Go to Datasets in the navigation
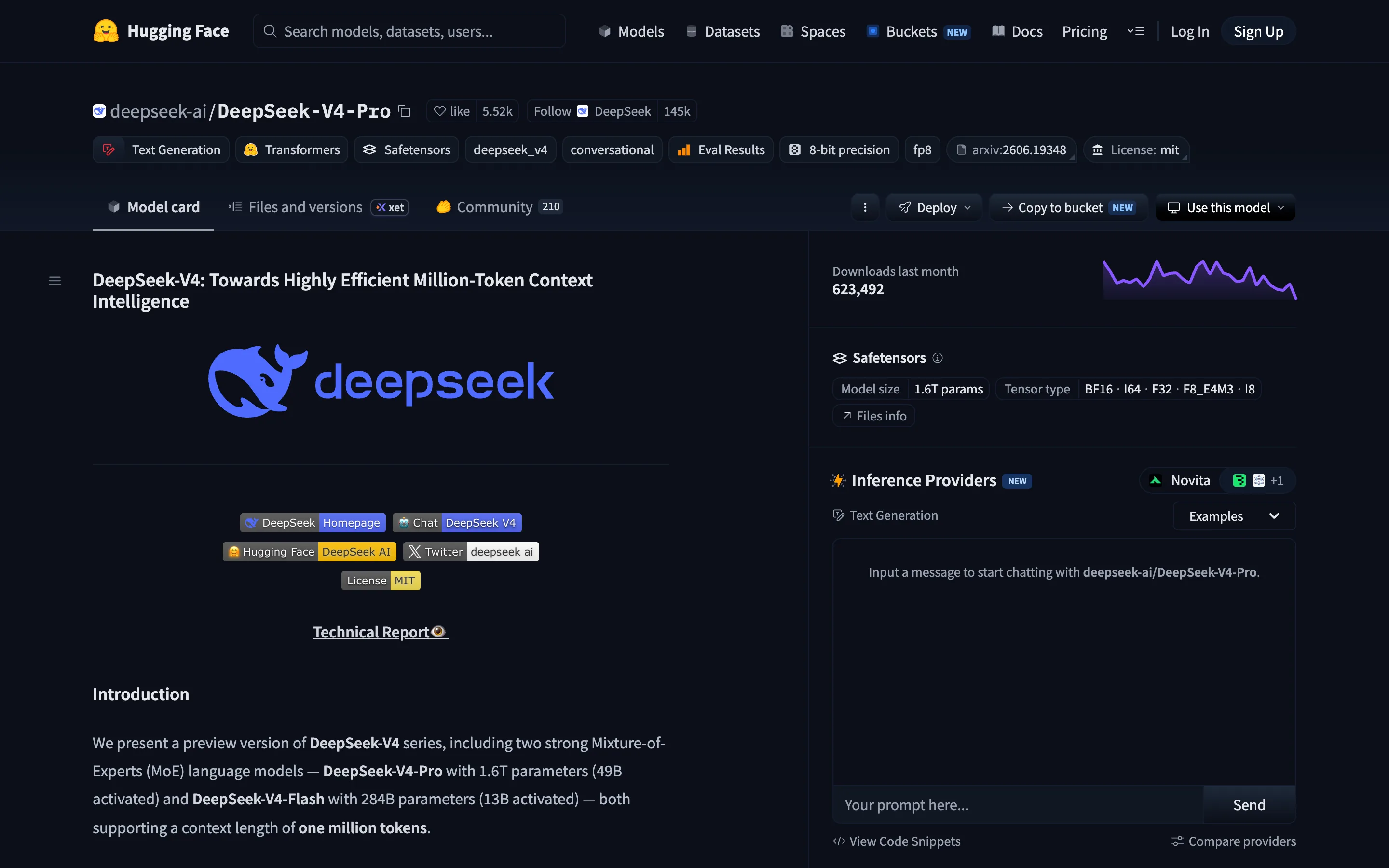 (723, 31)
